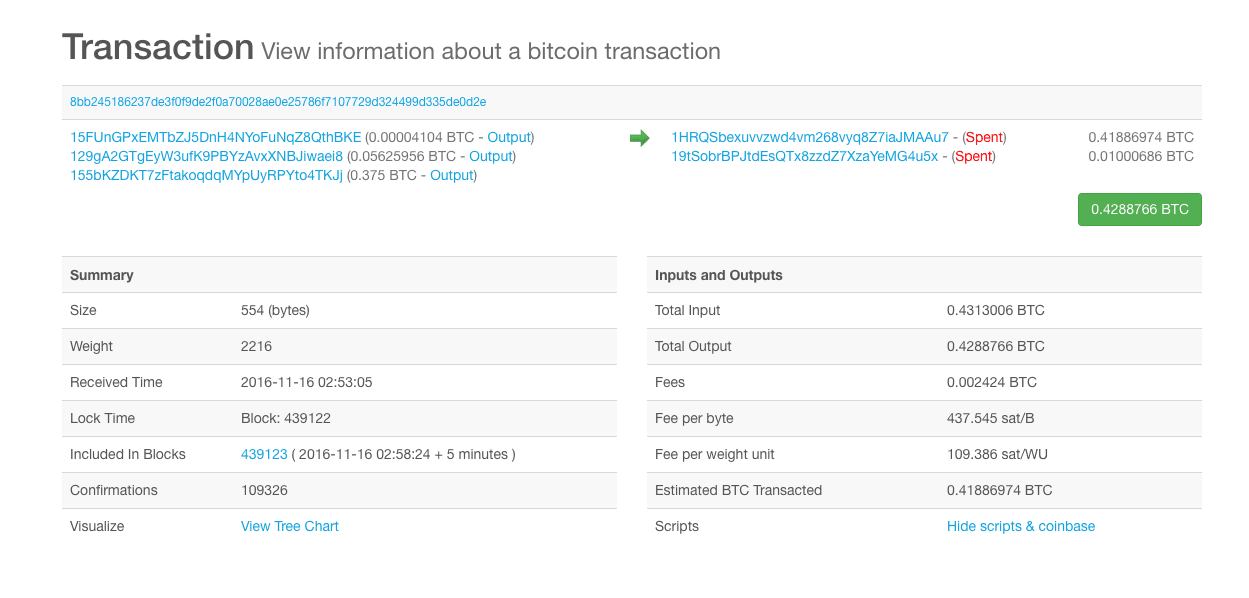Click Spent link next to 1HRQSbexuvvzwd4vm268vyq8Z7iaJMAAu7

tap(983, 137)
